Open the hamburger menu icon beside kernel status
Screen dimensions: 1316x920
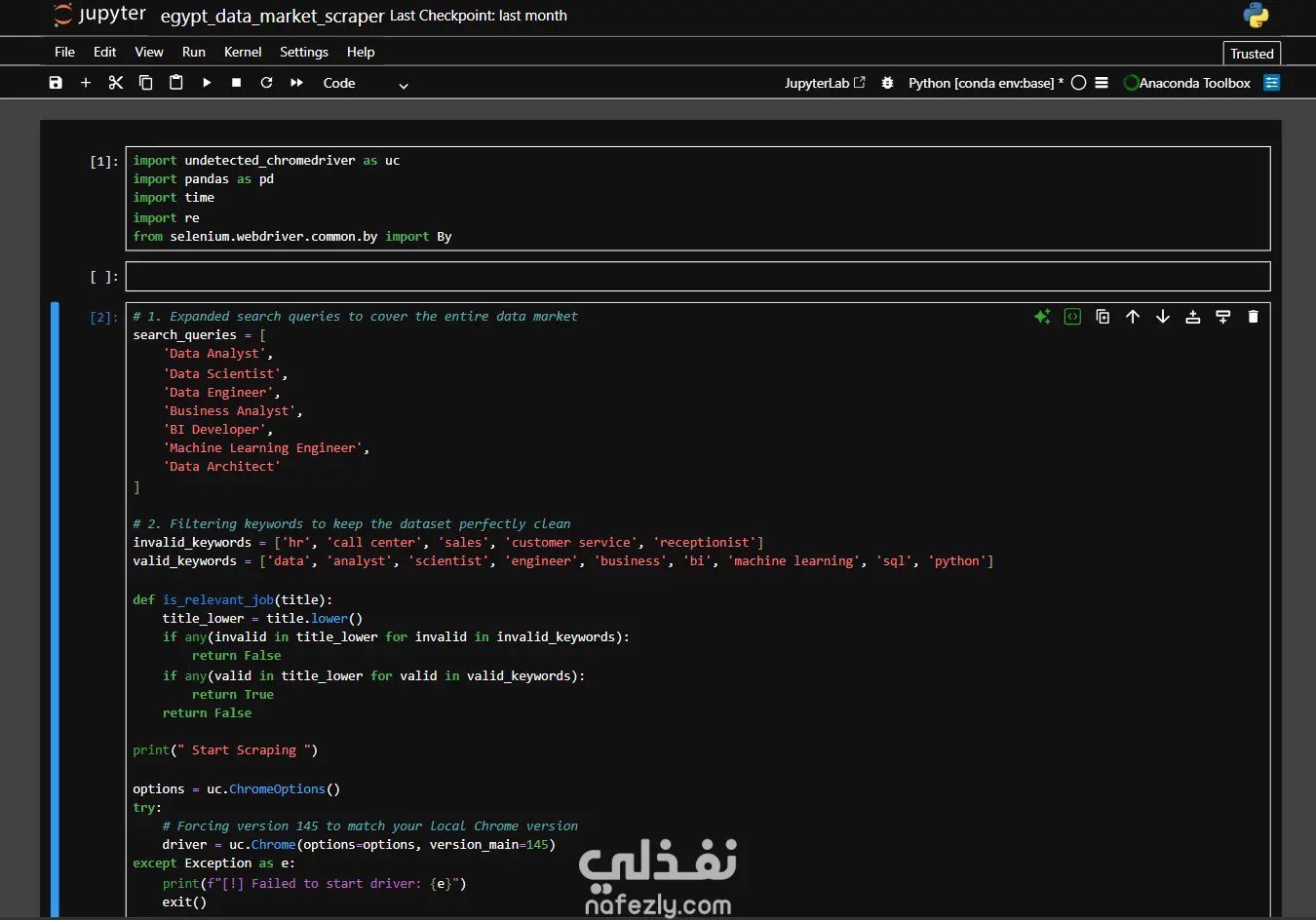tap(1102, 83)
